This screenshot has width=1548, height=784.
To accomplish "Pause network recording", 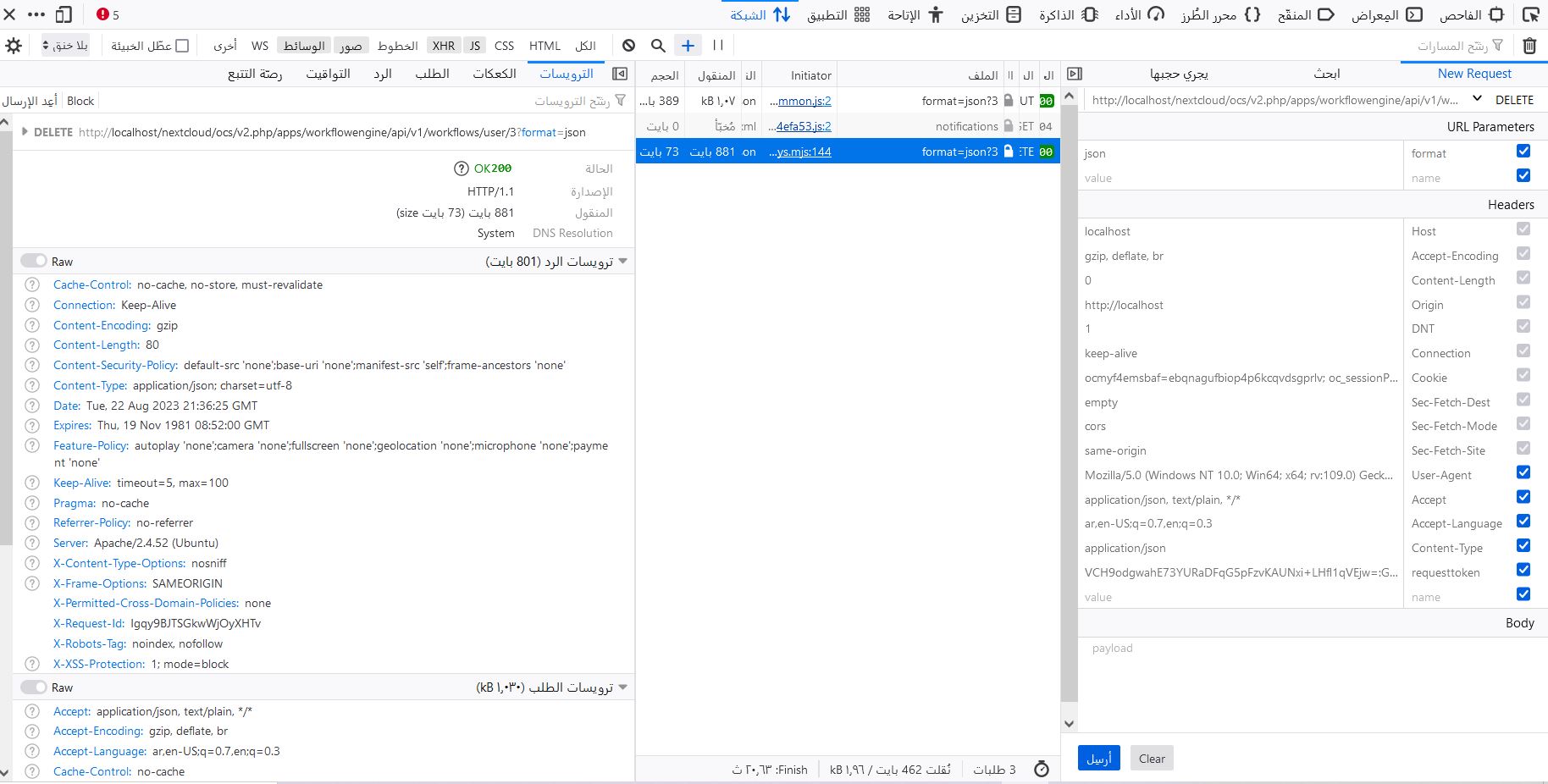I will coord(718,46).
